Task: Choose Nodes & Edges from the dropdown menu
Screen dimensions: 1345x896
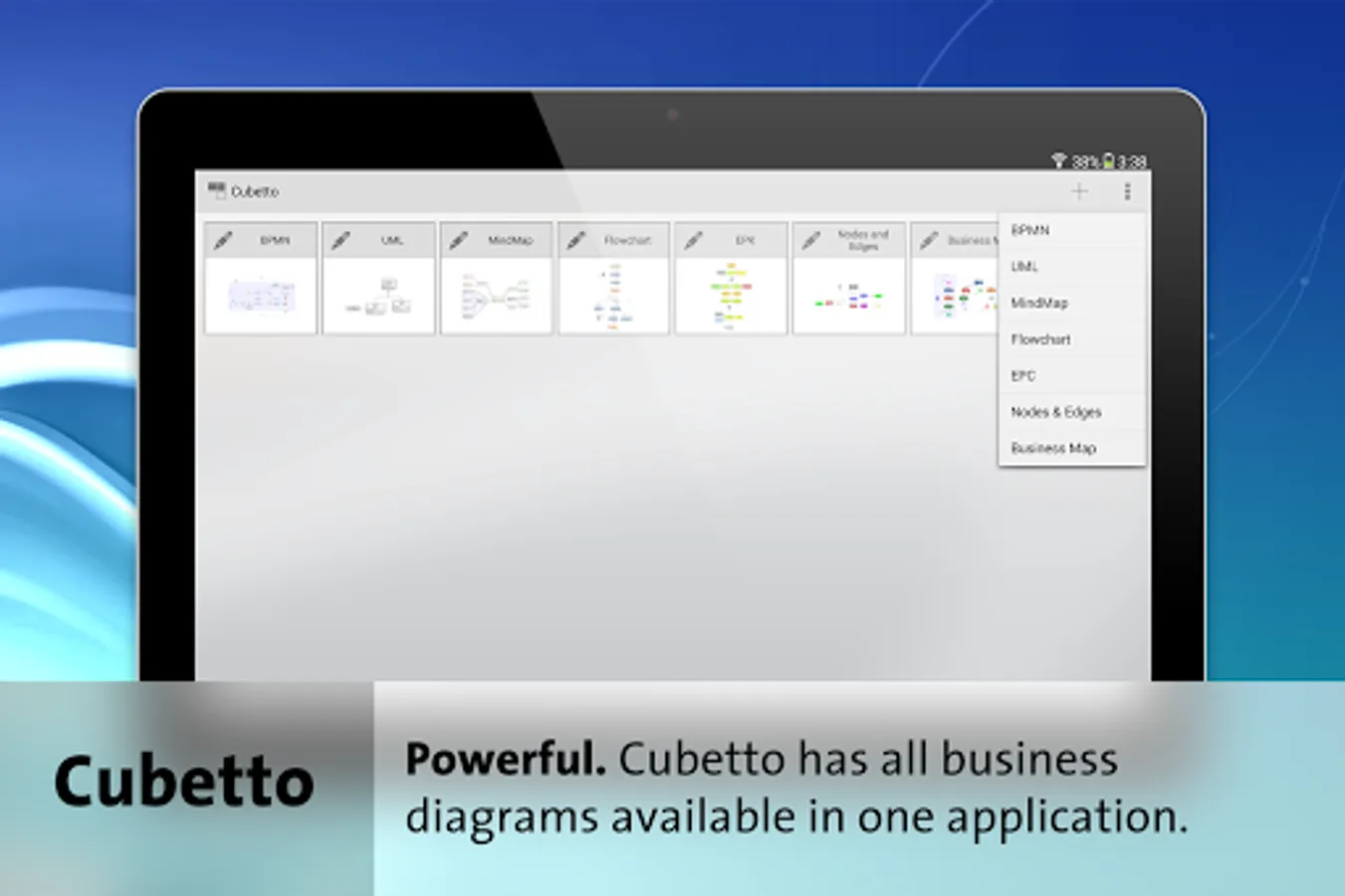Action: click(x=1072, y=412)
